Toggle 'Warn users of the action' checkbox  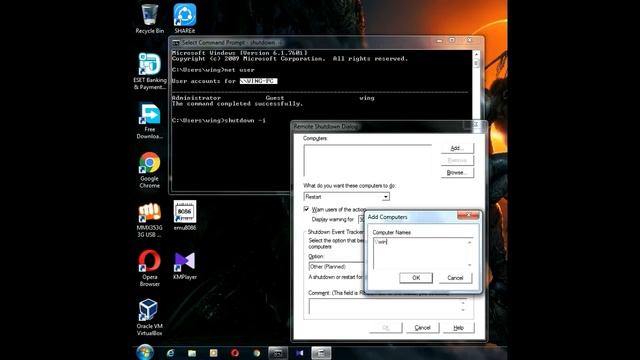[x=306, y=209]
